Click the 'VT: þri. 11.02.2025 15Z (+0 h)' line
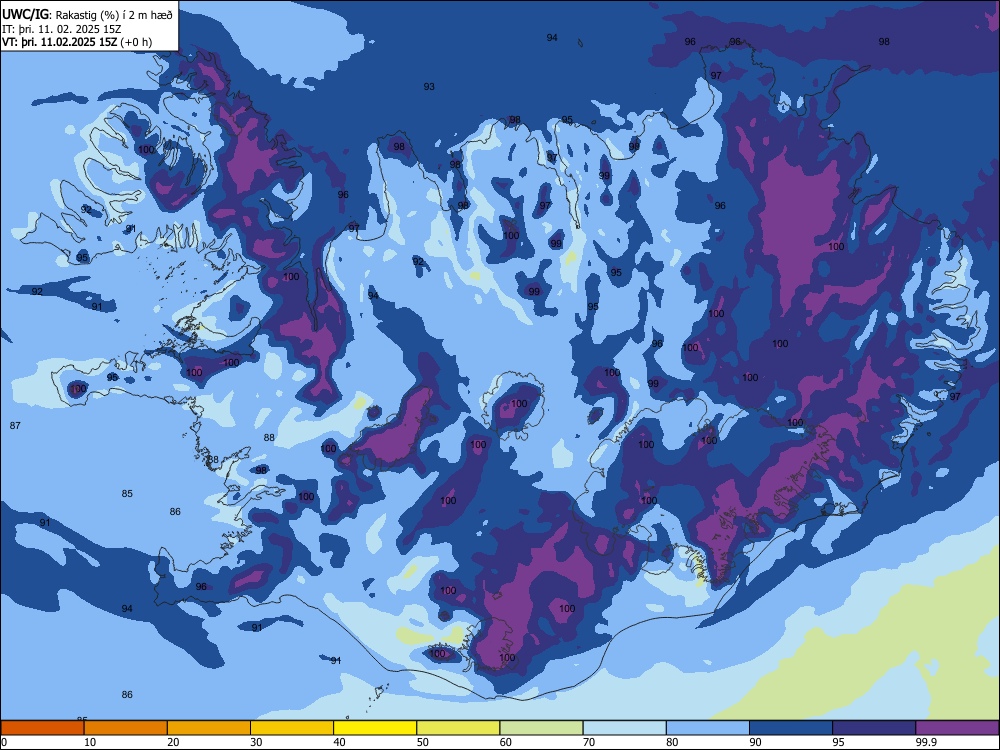The image size is (1000, 750). pyautogui.click(x=77, y=42)
